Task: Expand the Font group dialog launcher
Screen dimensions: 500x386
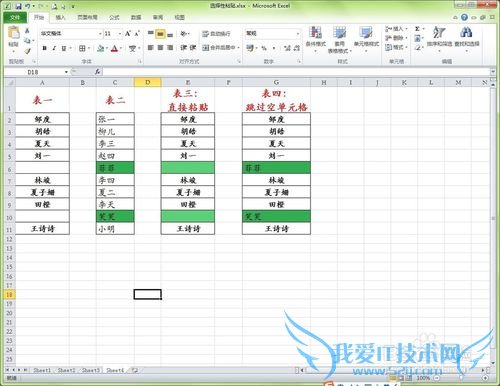Action: click(140, 61)
